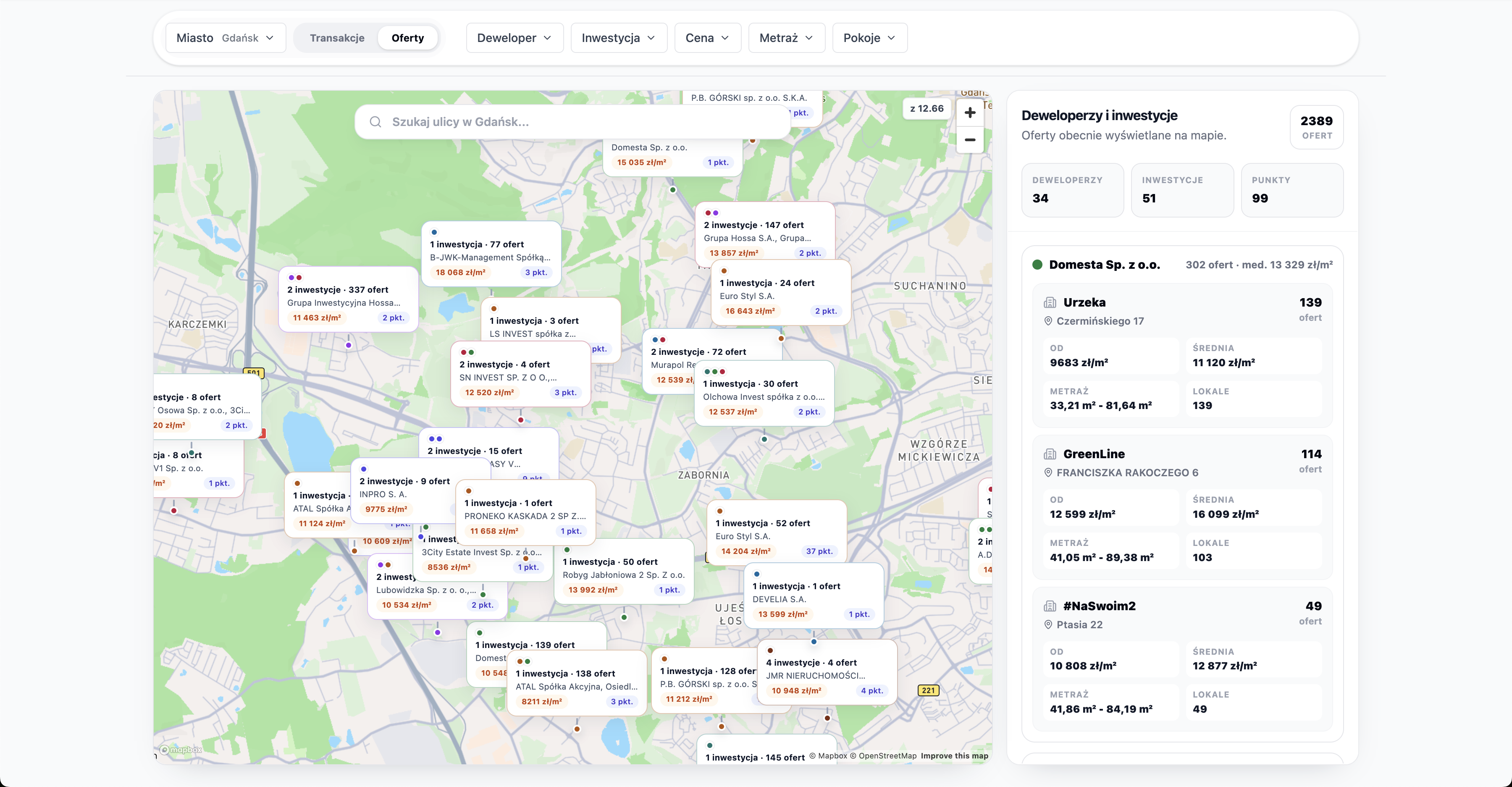Open the Pokoje filter dropdown

870,37
